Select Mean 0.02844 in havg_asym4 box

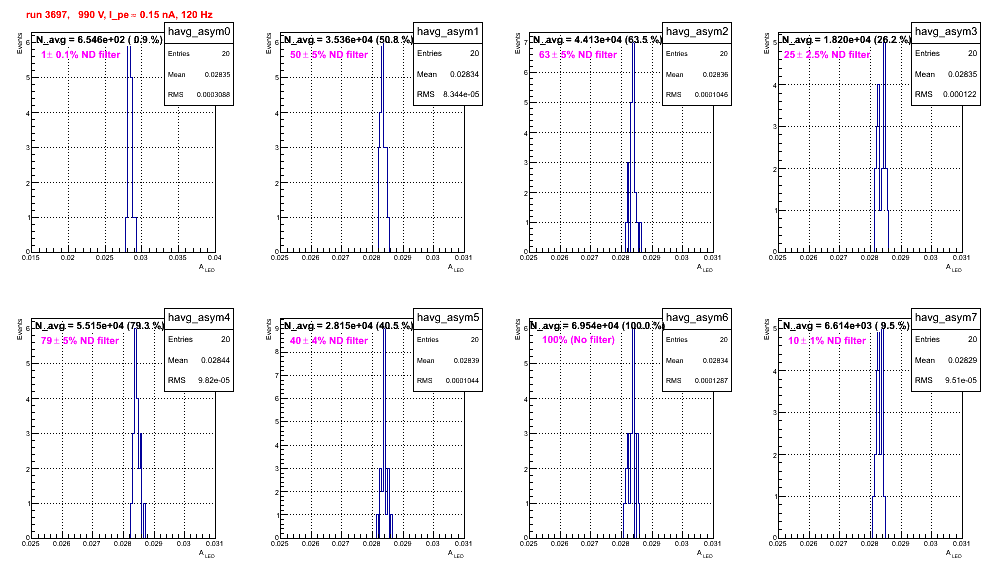point(215,360)
